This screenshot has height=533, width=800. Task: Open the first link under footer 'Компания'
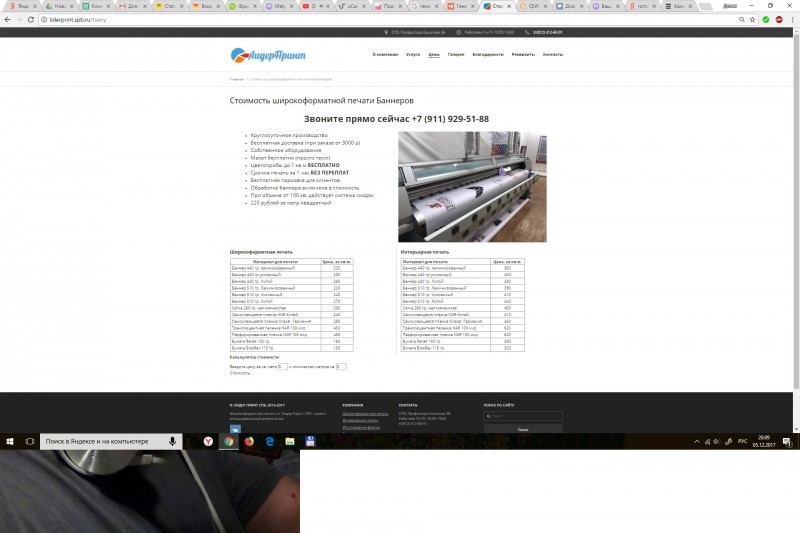point(365,414)
